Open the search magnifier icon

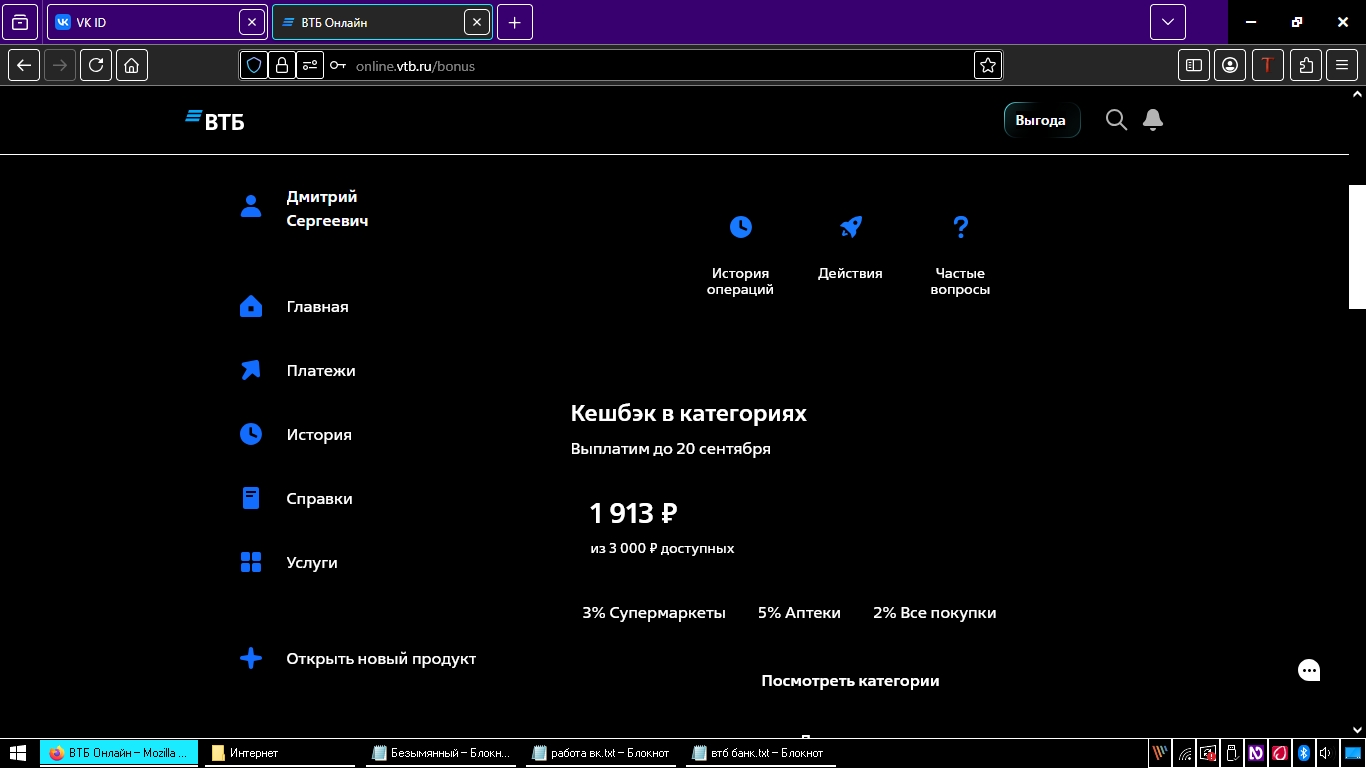[x=1116, y=120]
